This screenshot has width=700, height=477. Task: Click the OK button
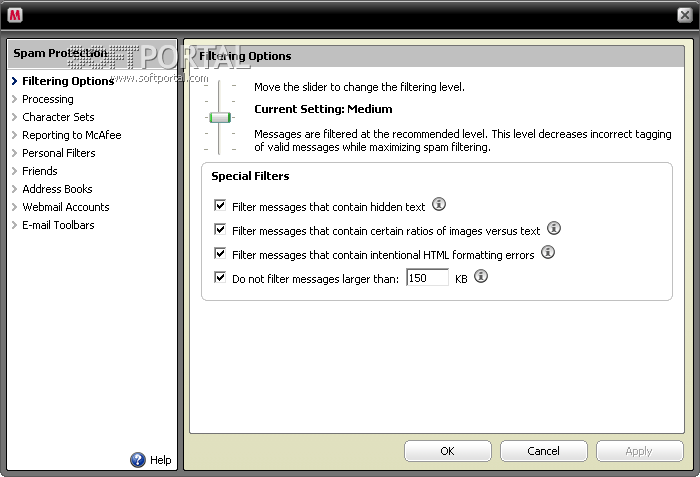[448, 451]
